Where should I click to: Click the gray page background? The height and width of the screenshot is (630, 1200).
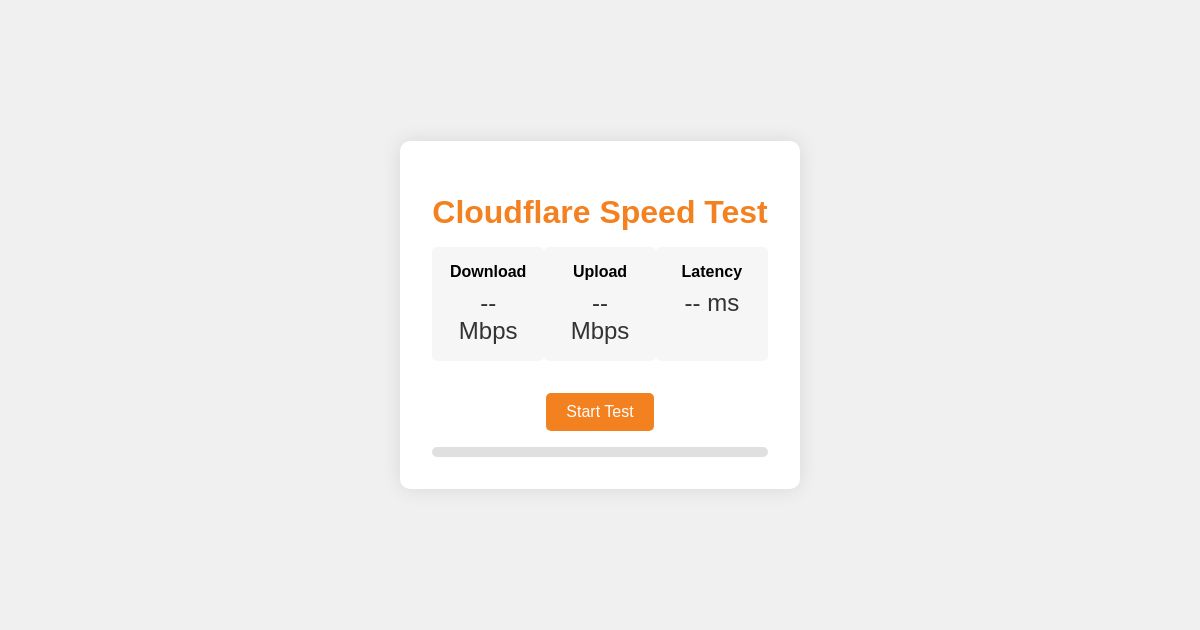click(150, 100)
